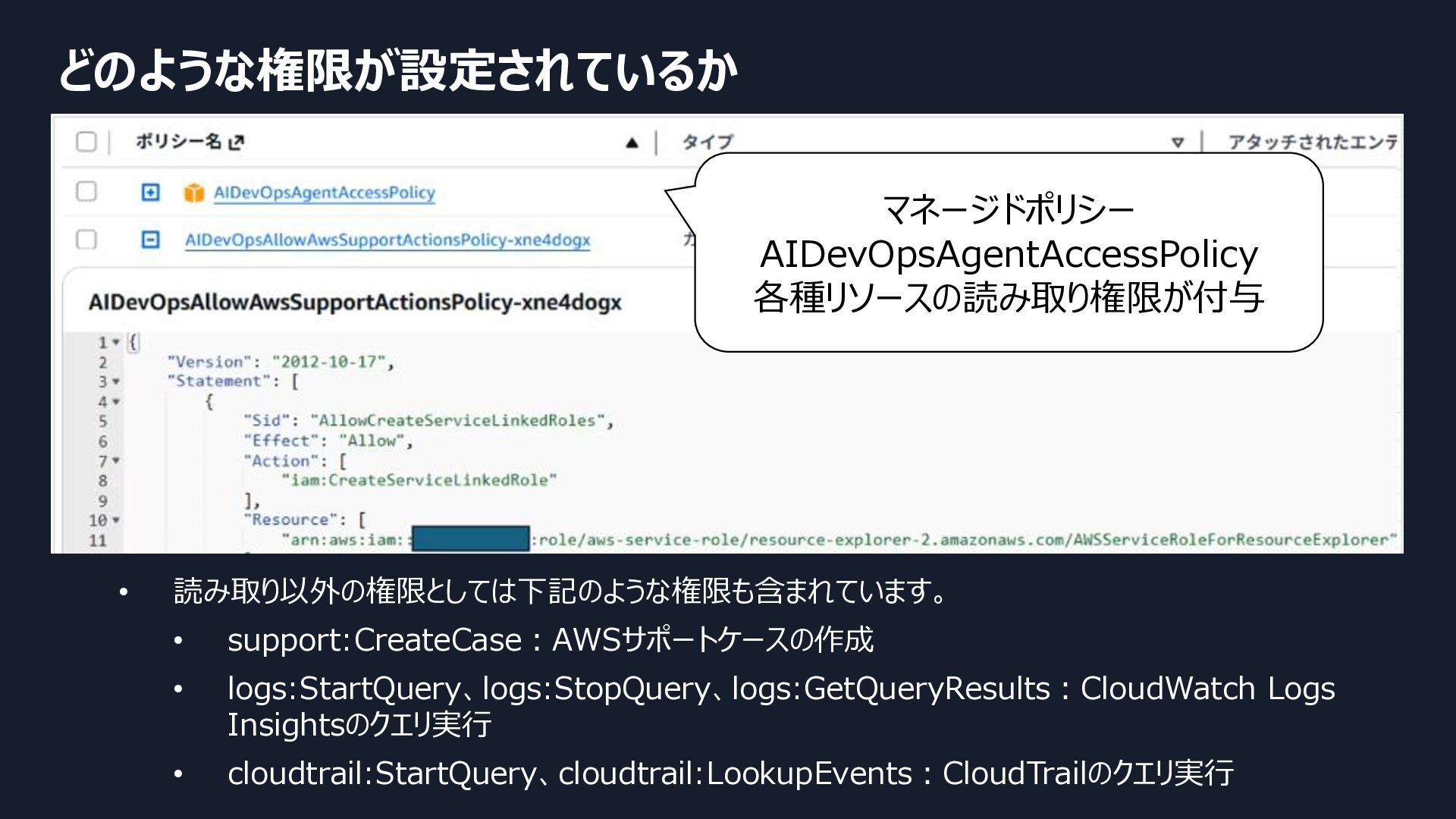Screen dimensions: 1456x819
Task: Select the checkbox for AIDevOpsAllowAwsSupportActionsPolicy-xne4dogx row
Action: coord(86,240)
